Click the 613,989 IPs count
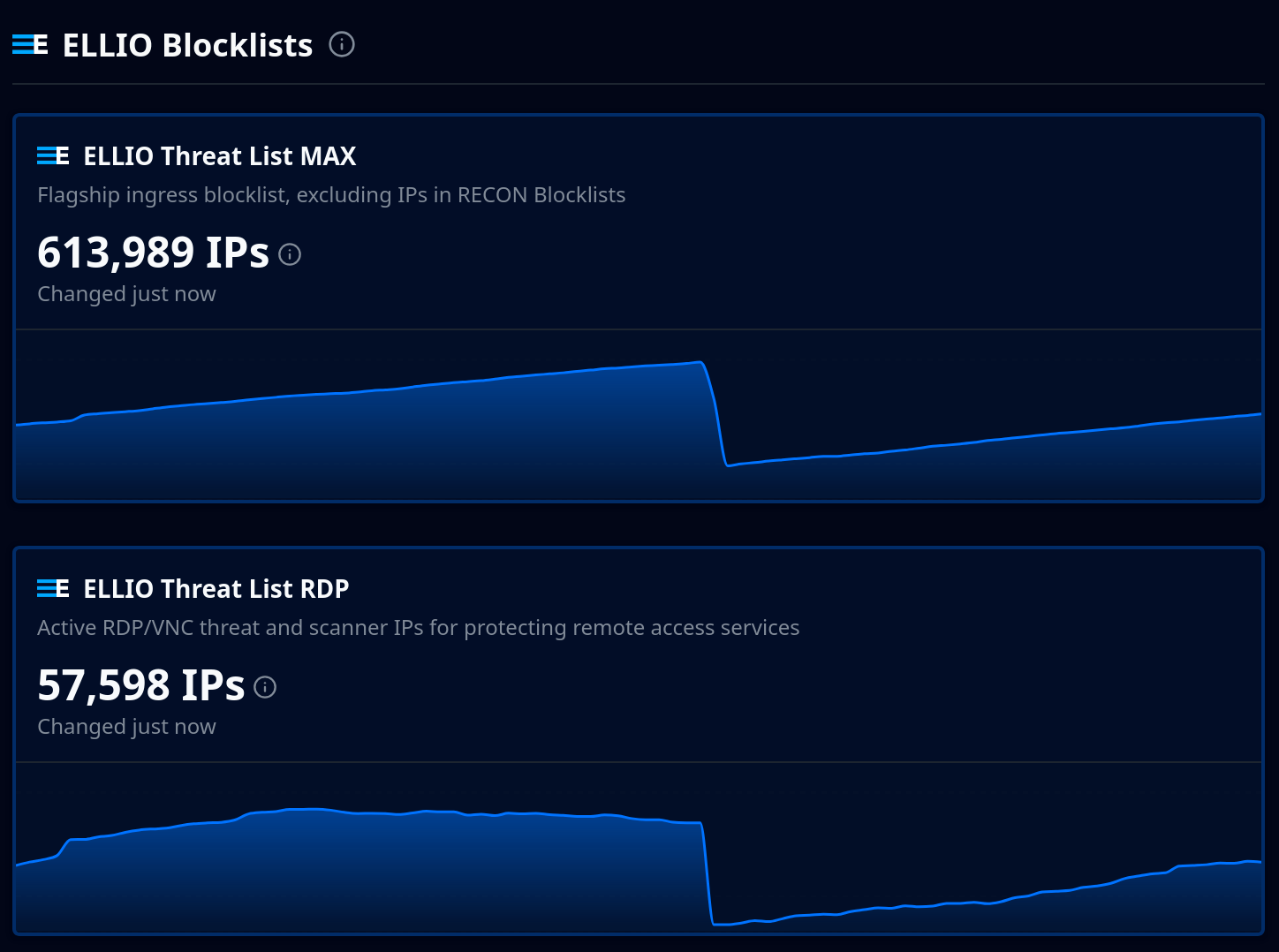The image size is (1279, 952). 152,253
